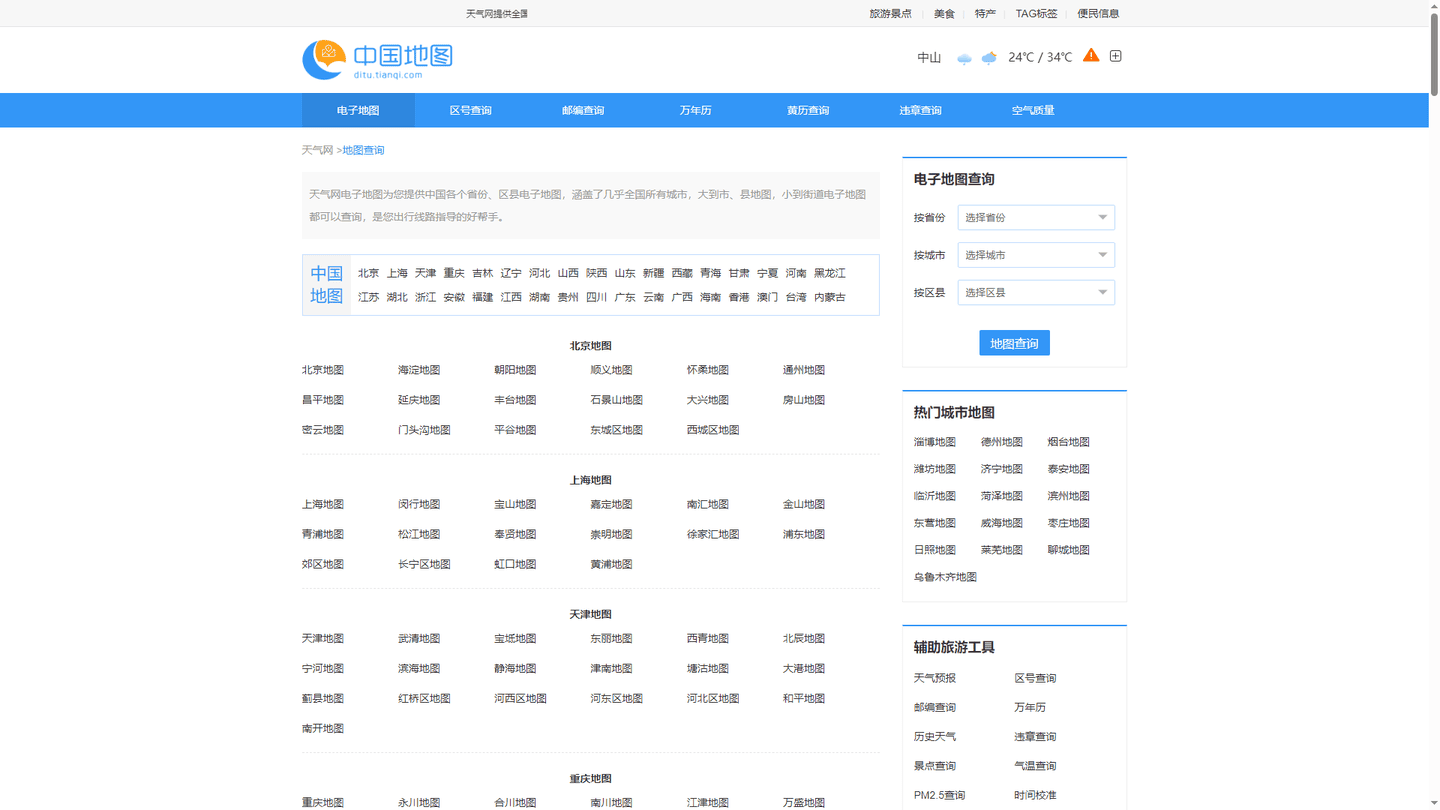Viewport: 1440px width, 810px height.
Task: Open the 闵行地图 link
Action: [419, 504]
